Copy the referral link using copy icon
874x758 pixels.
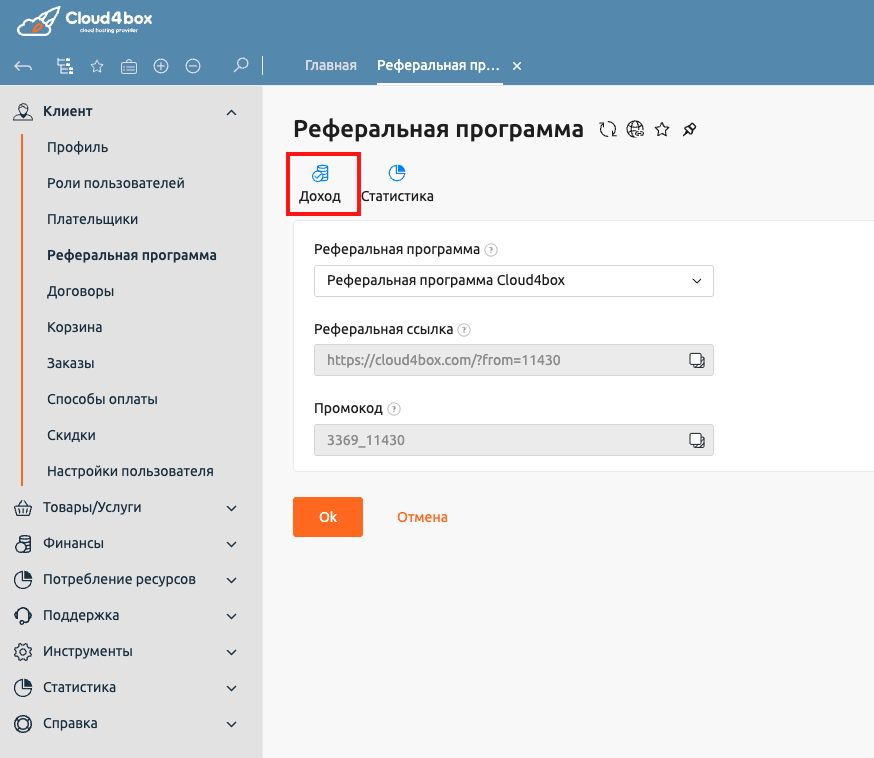point(696,360)
